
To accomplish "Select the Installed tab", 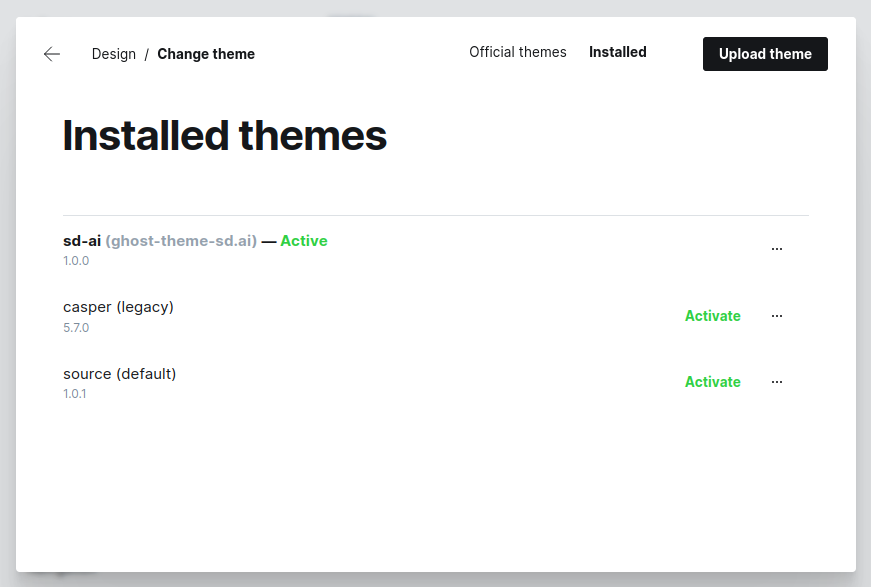I will pyautogui.click(x=618, y=52).
